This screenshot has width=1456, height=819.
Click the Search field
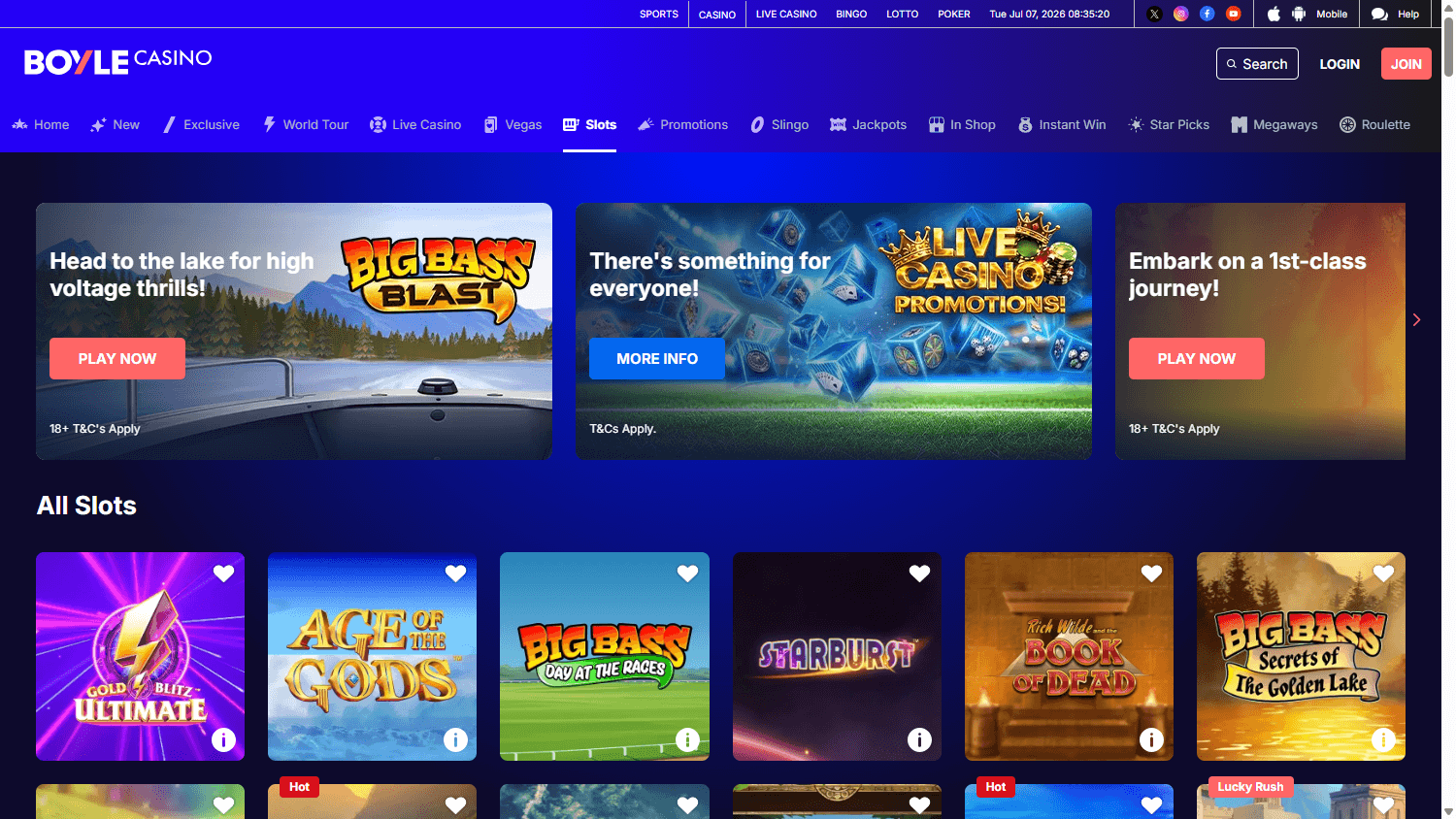point(1257,64)
